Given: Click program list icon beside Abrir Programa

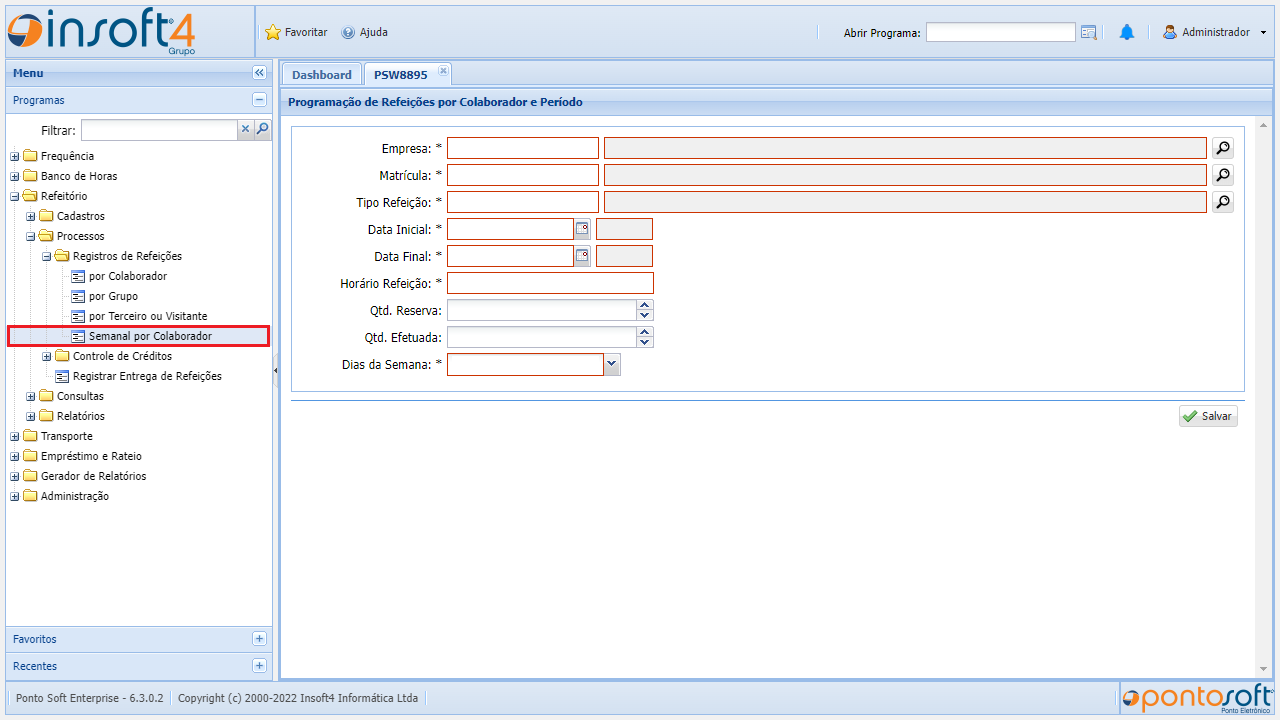Looking at the screenshot, I should [1089, 33].
